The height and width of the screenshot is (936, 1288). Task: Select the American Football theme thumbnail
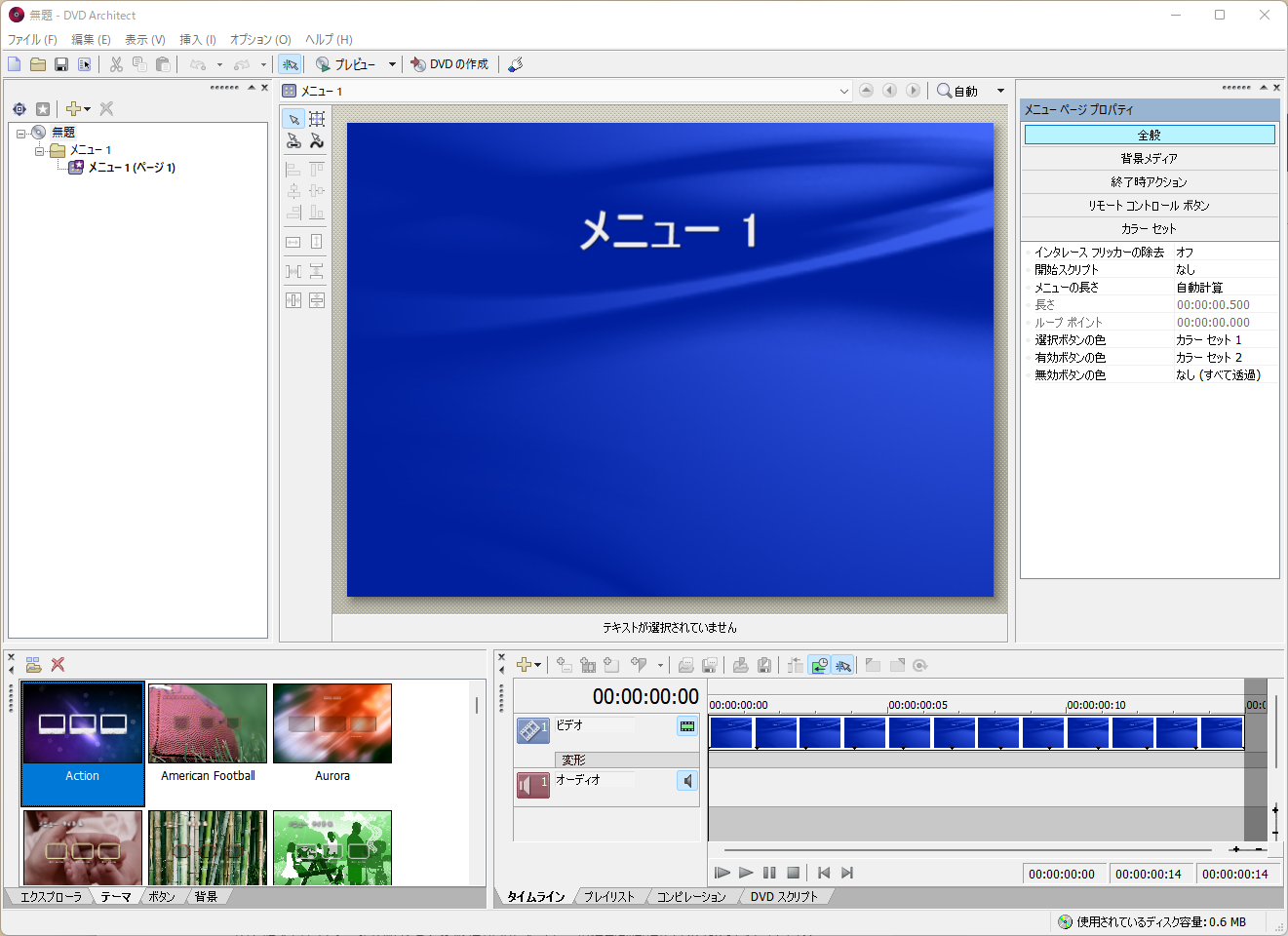(207, 721)
